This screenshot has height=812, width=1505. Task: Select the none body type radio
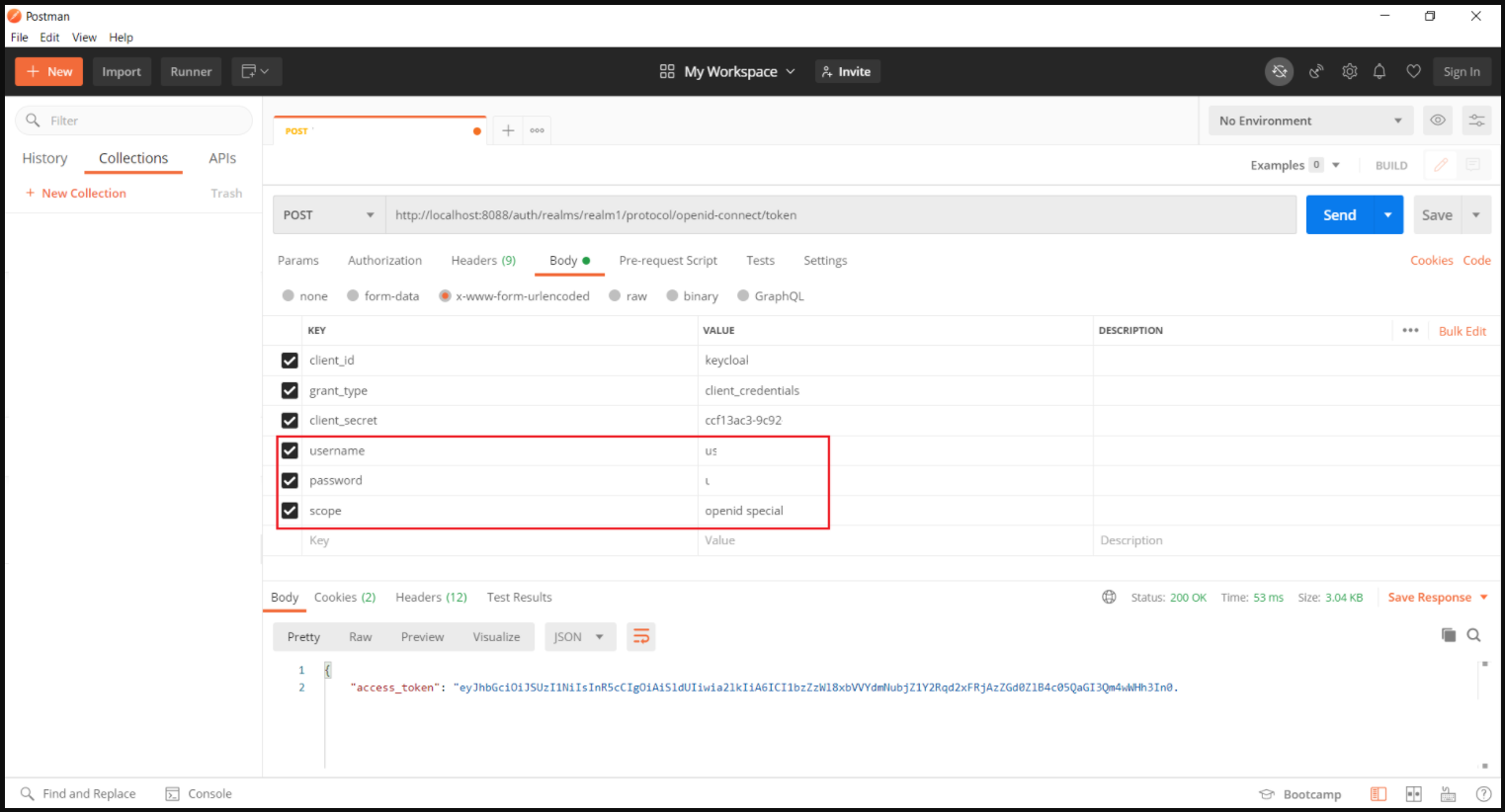[289, 295]
